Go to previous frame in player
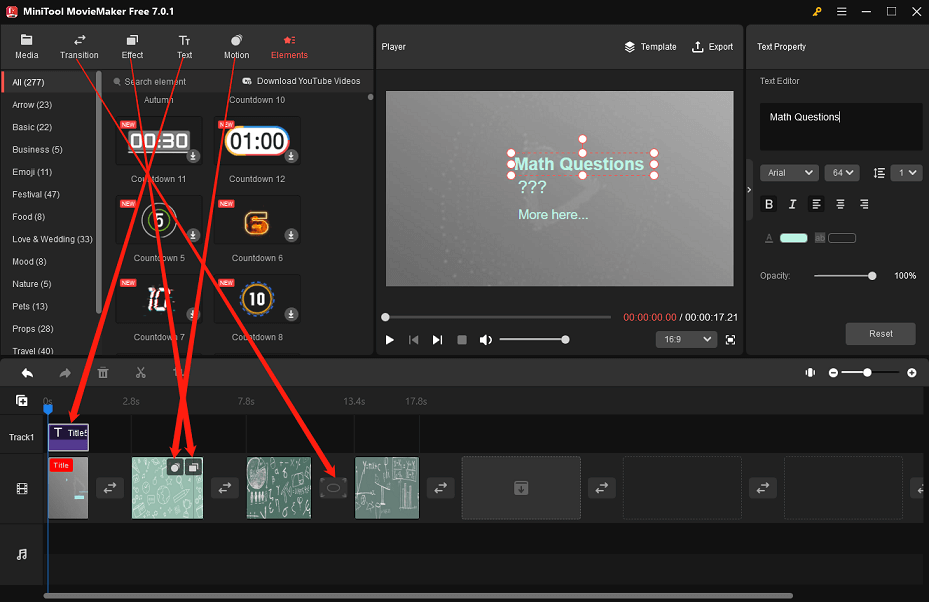This screenshot has height=602, width=929. (x=414, y=340)
